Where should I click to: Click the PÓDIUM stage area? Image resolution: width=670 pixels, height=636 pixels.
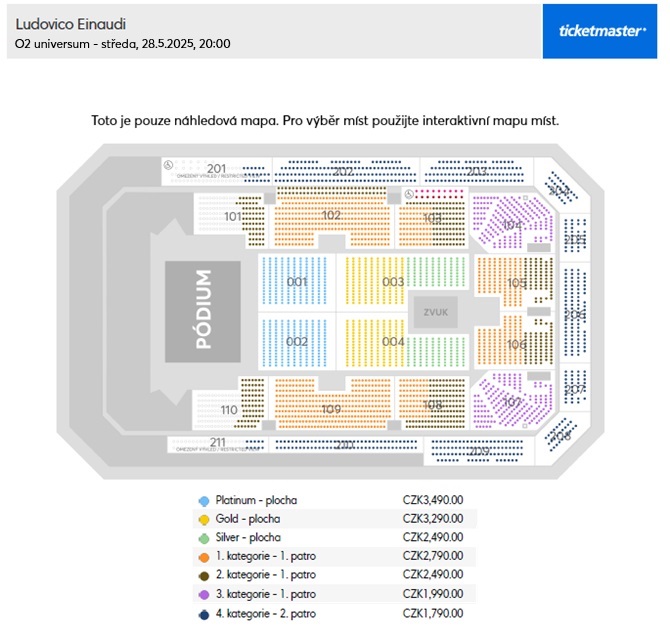tap(204, 311)
